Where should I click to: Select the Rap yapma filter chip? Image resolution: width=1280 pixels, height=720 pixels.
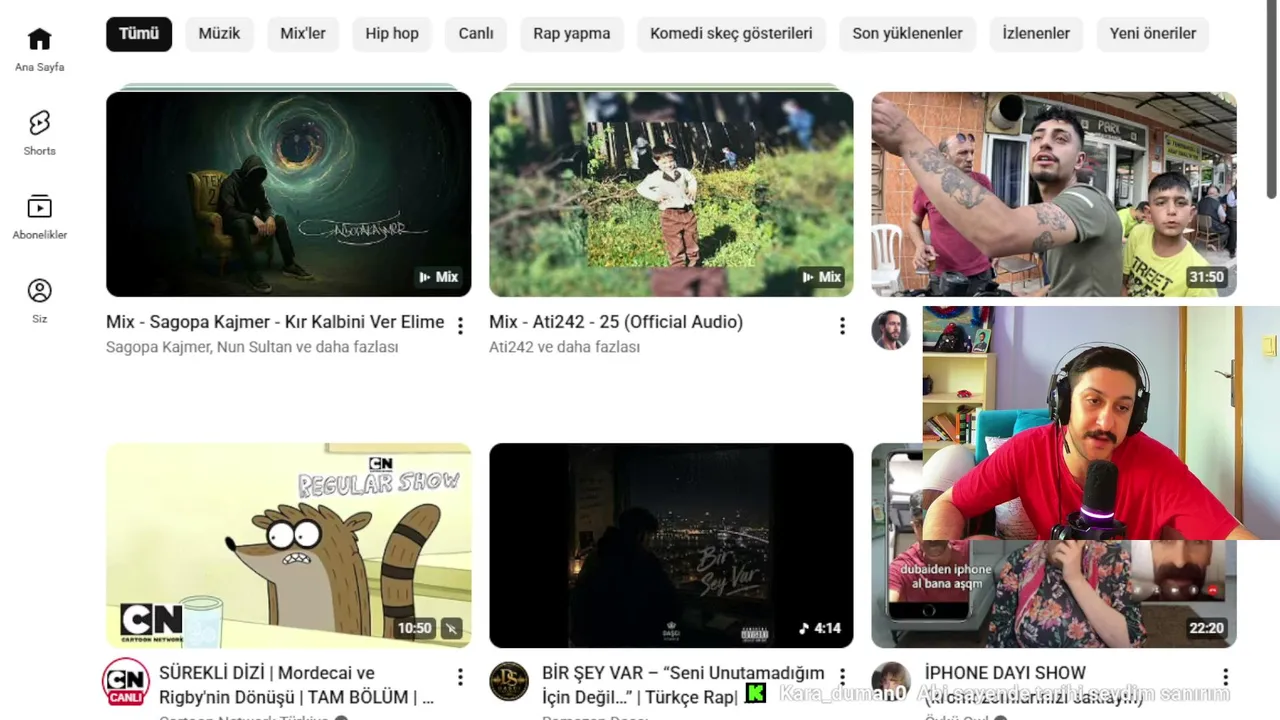pos(572,33)
